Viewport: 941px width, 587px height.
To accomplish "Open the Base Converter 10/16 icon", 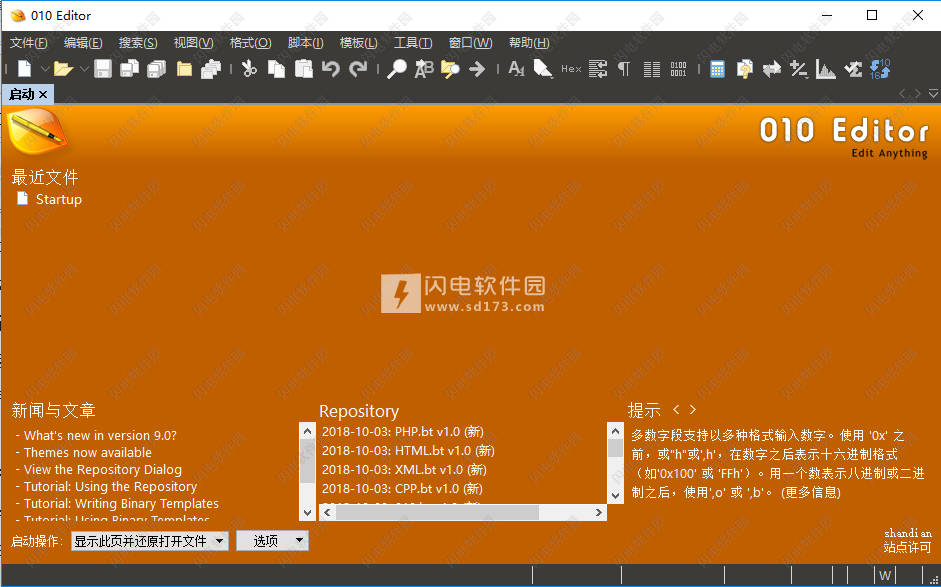I will 880,69.
